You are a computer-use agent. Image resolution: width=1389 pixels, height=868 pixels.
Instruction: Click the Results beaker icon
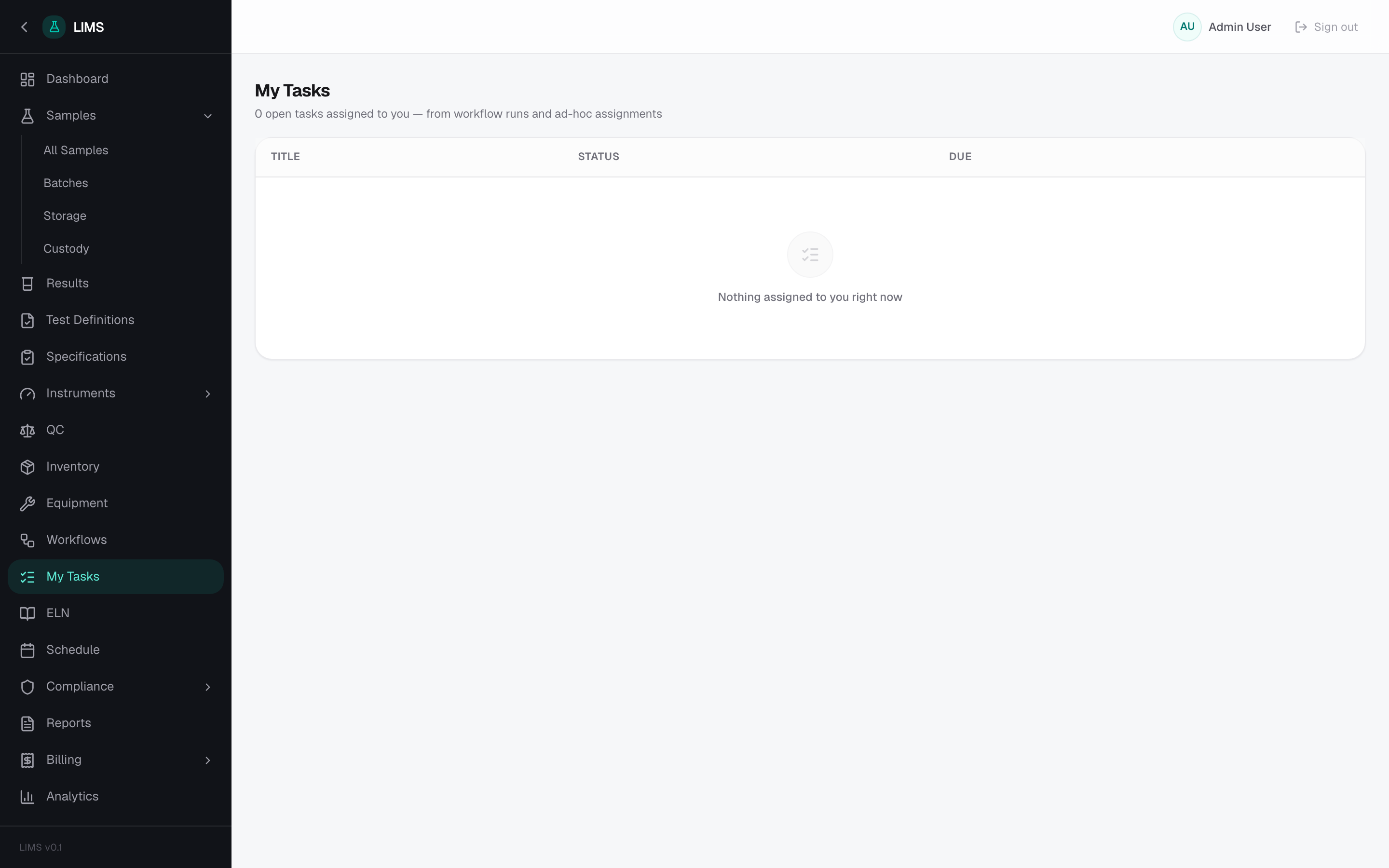27,284
